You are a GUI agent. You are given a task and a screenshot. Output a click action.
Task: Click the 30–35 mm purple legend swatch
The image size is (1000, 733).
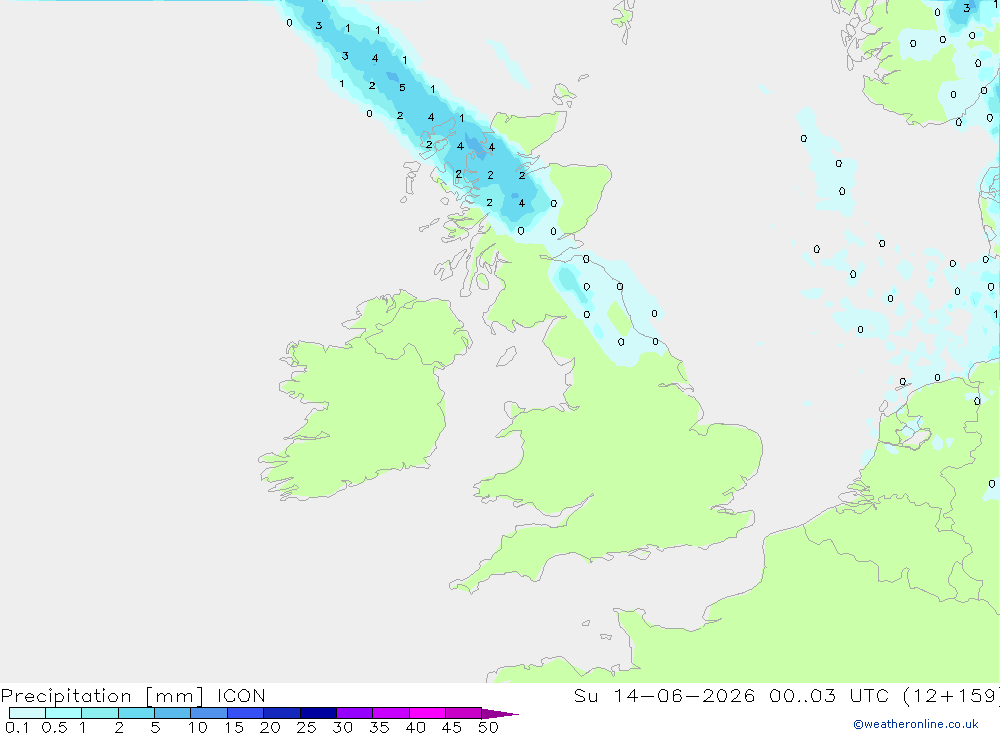click(355, 713)
